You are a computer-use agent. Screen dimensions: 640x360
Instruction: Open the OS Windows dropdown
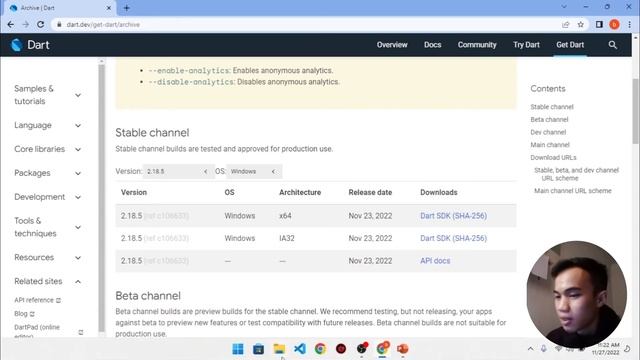254,171
